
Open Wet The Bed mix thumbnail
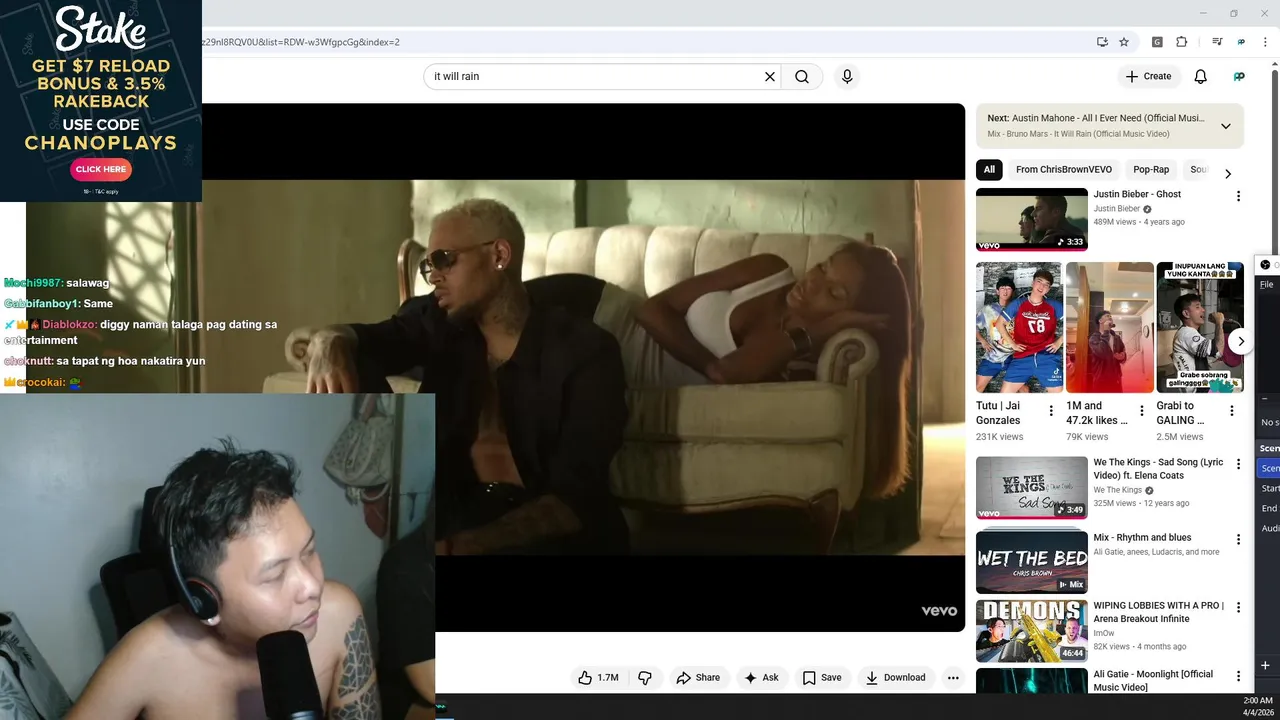coord(1031,562)
